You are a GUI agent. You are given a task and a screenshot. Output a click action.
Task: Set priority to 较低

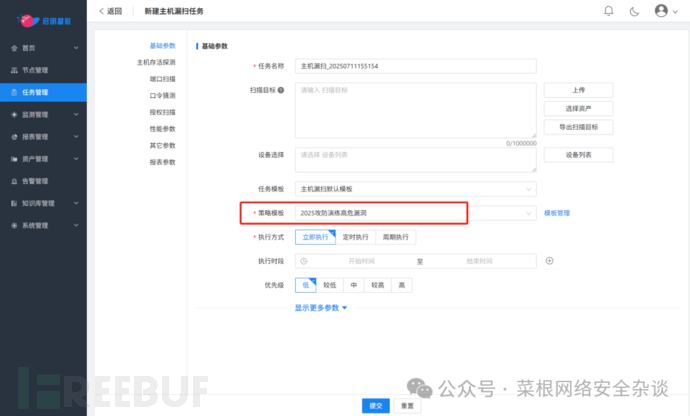point(330,285)
